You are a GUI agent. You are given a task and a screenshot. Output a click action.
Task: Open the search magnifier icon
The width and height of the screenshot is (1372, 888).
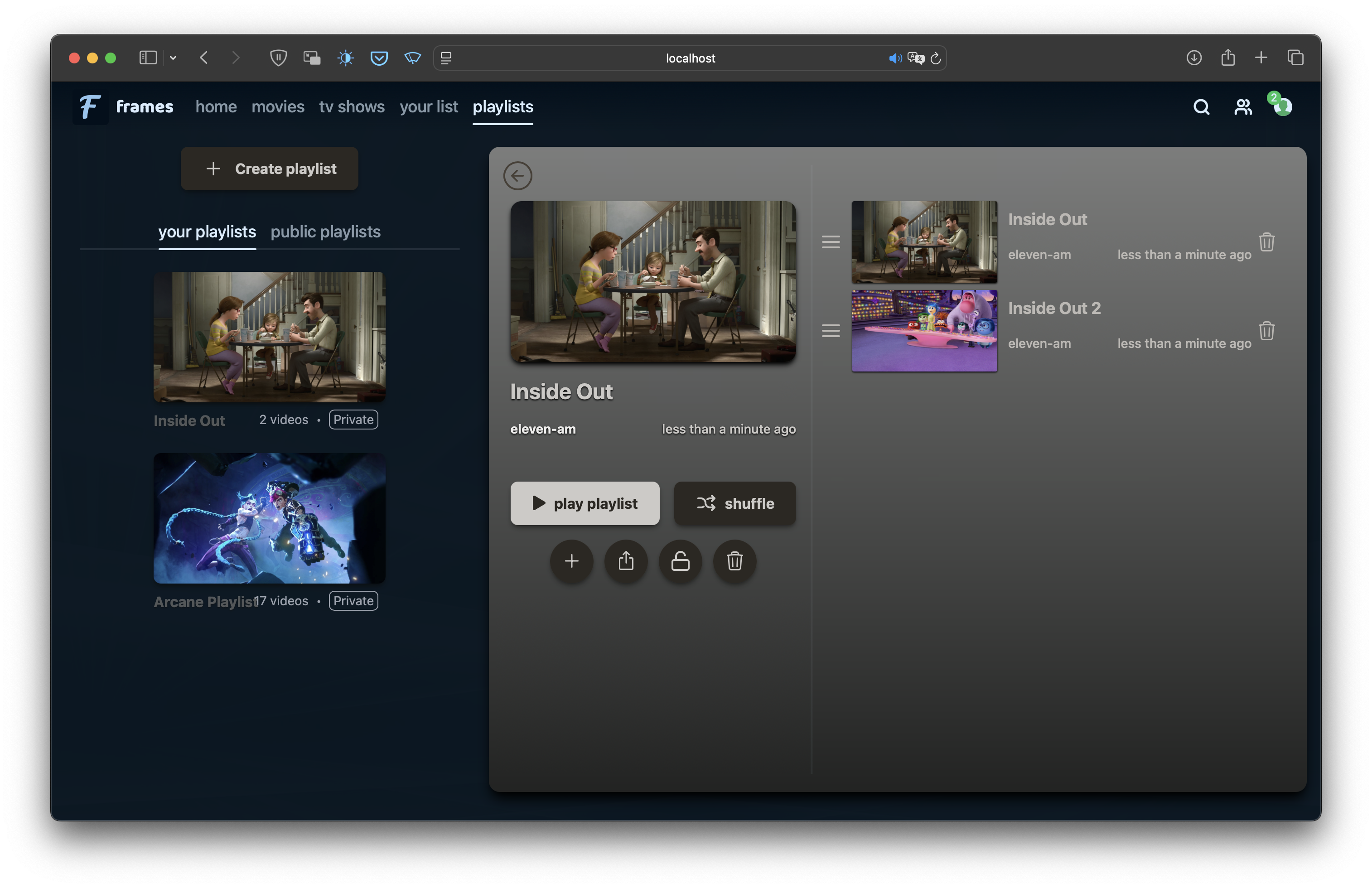pyautogui.click(x=1201, y=106)
